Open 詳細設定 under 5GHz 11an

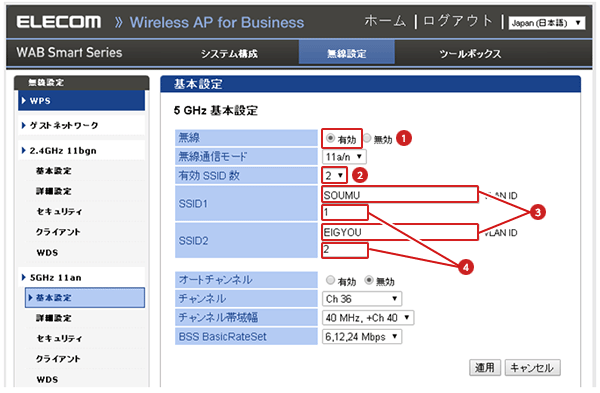click(x=54, y=318)
